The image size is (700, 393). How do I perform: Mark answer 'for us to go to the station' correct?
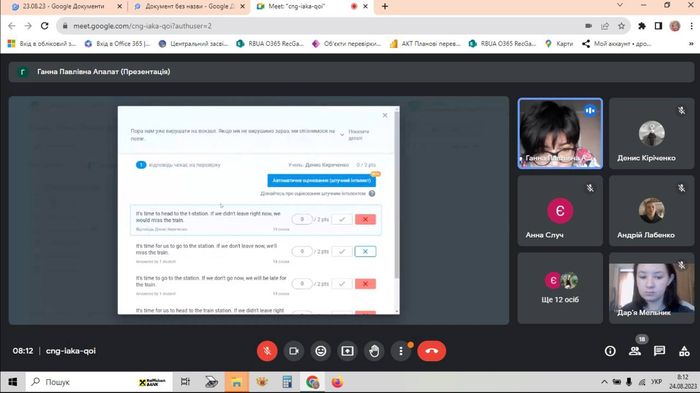click(x=342, y=251)
